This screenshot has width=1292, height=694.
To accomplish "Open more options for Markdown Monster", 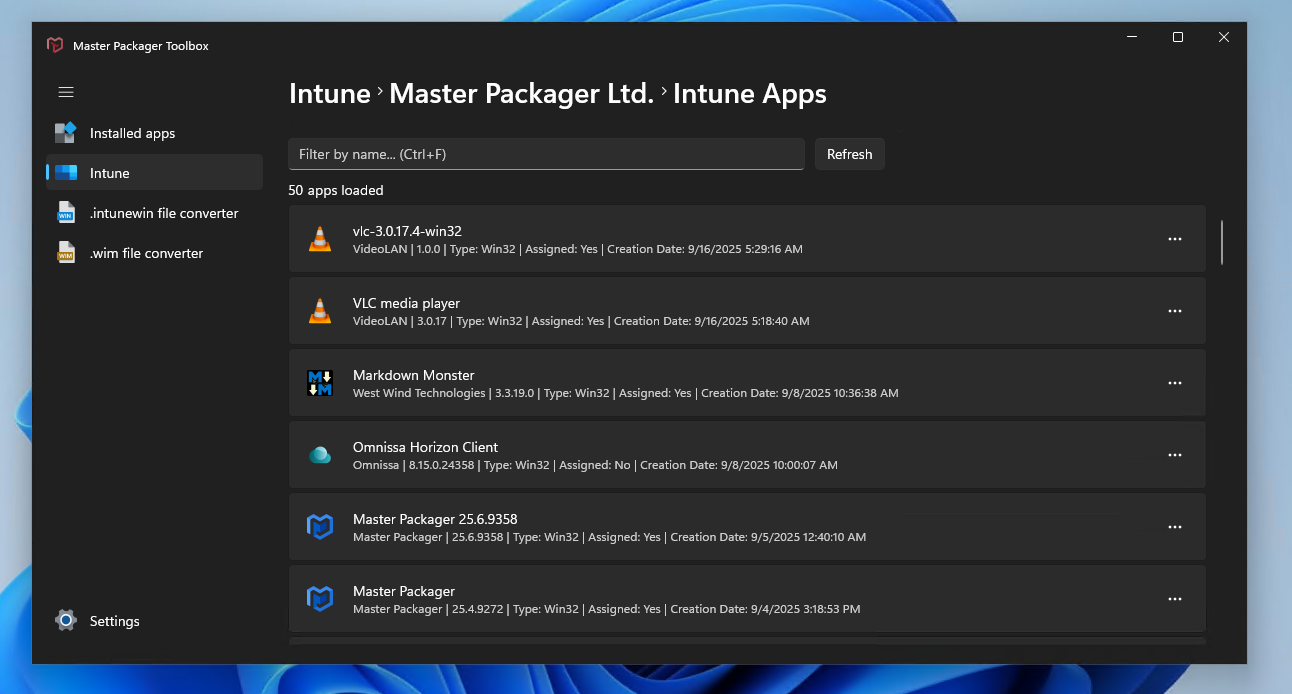I will [1175, 383].
